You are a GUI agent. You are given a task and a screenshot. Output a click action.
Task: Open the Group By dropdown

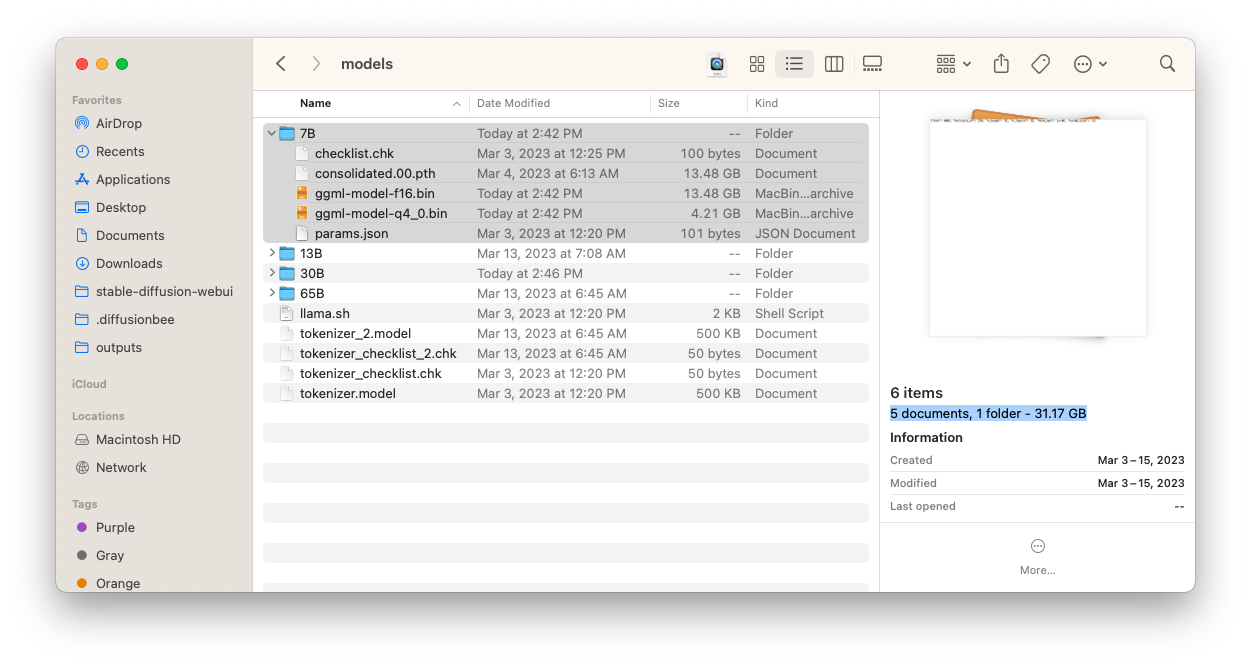953,64
